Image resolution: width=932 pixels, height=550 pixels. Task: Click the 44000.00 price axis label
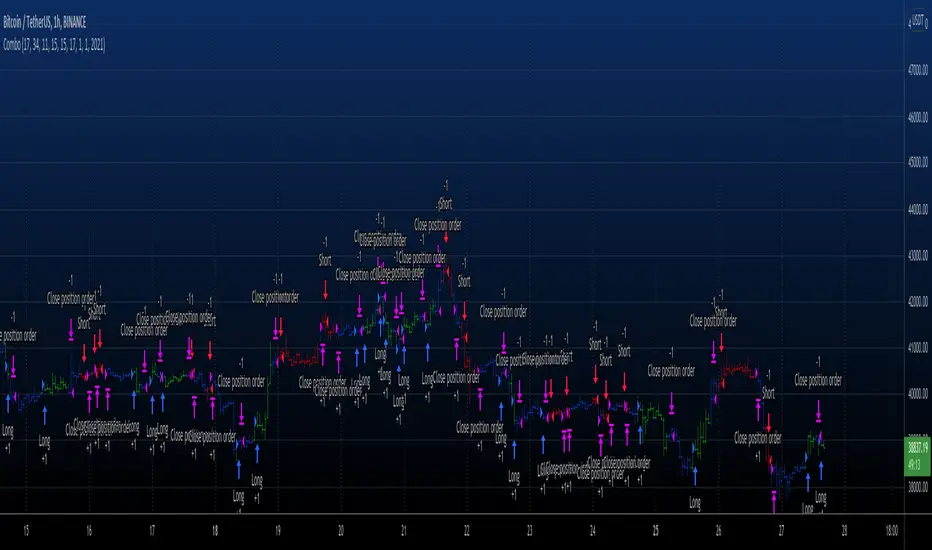918,209
